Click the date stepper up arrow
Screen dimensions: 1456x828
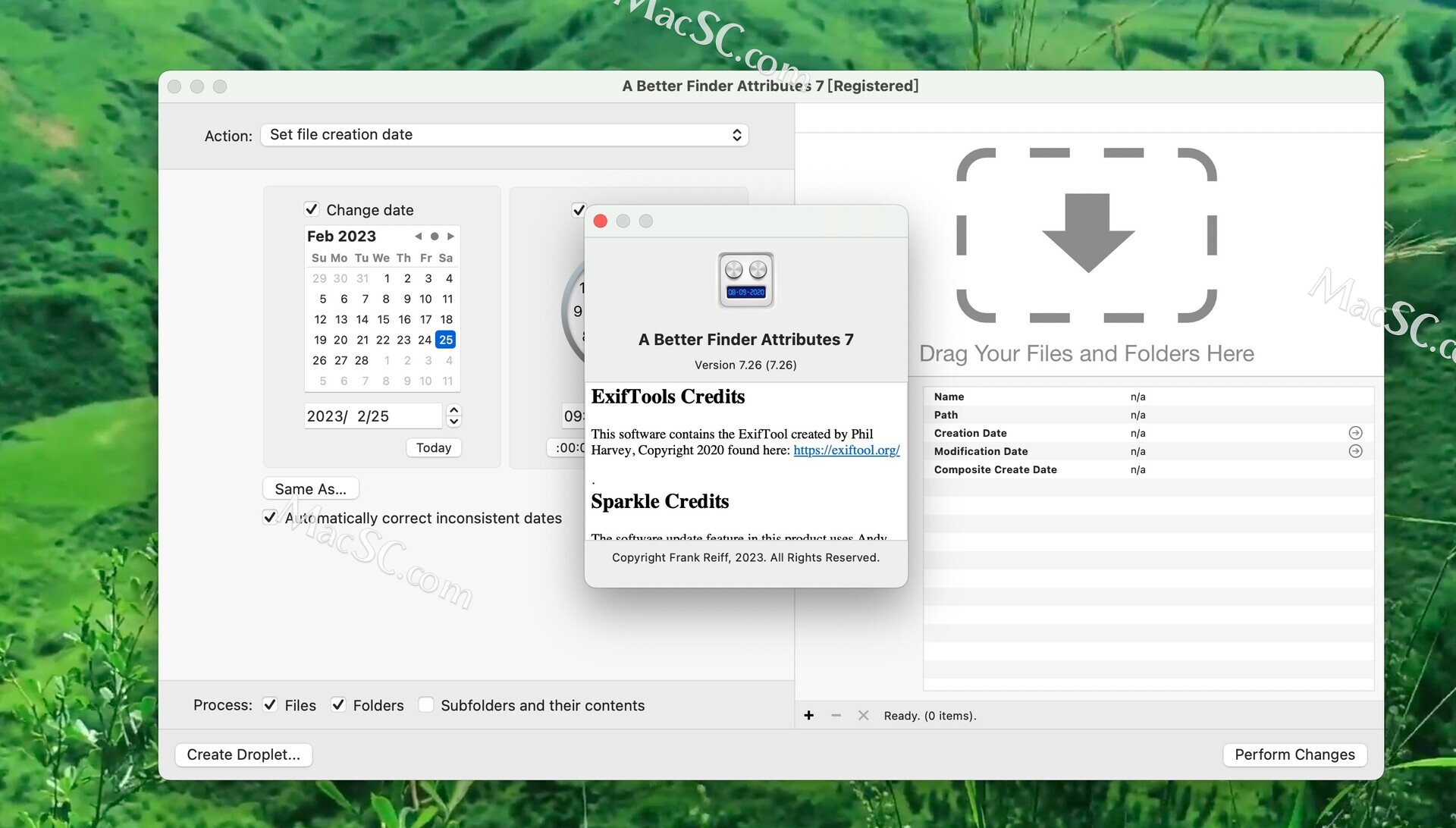tap(455, 409)
